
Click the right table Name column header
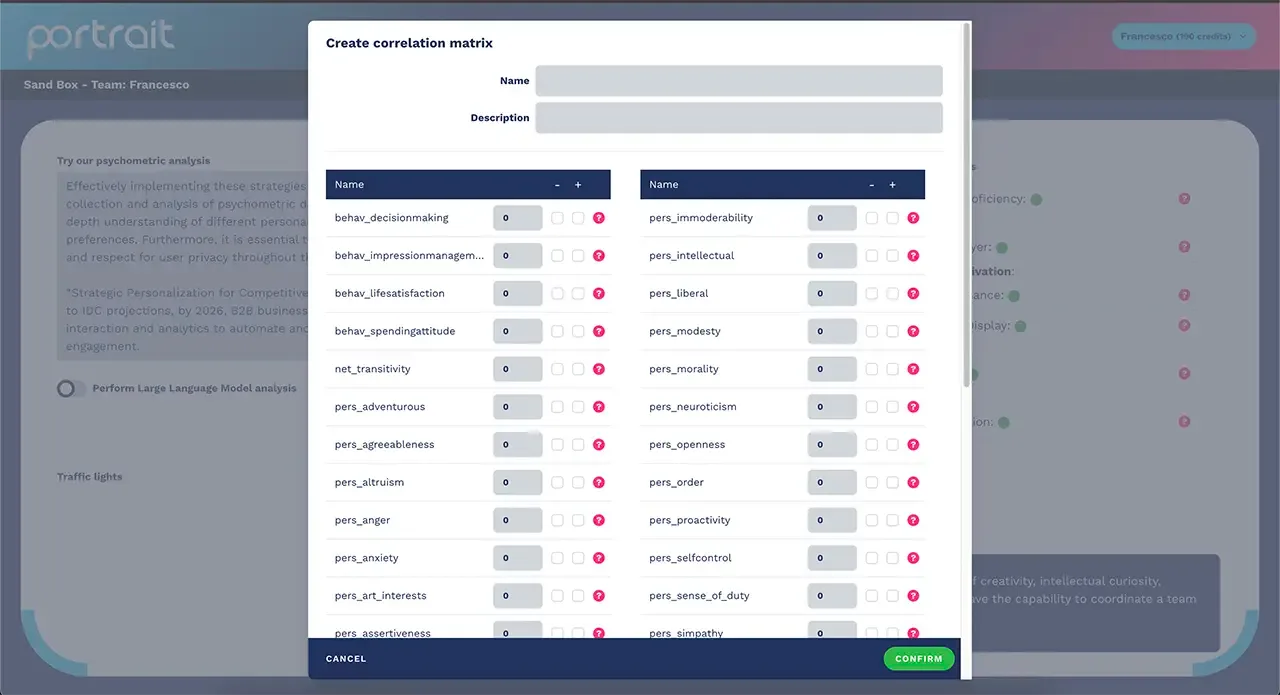click(663, 185)
